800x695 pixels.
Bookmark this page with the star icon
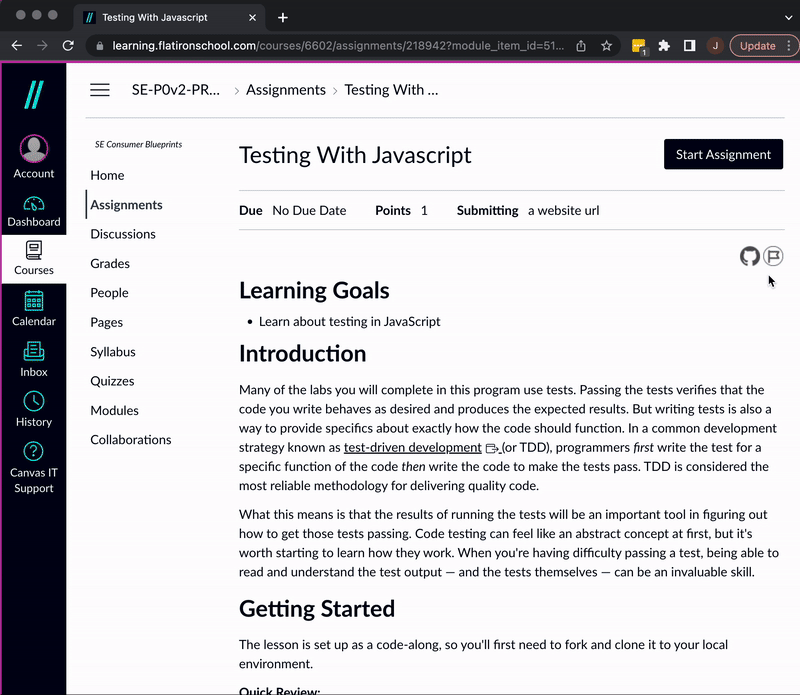606,46
